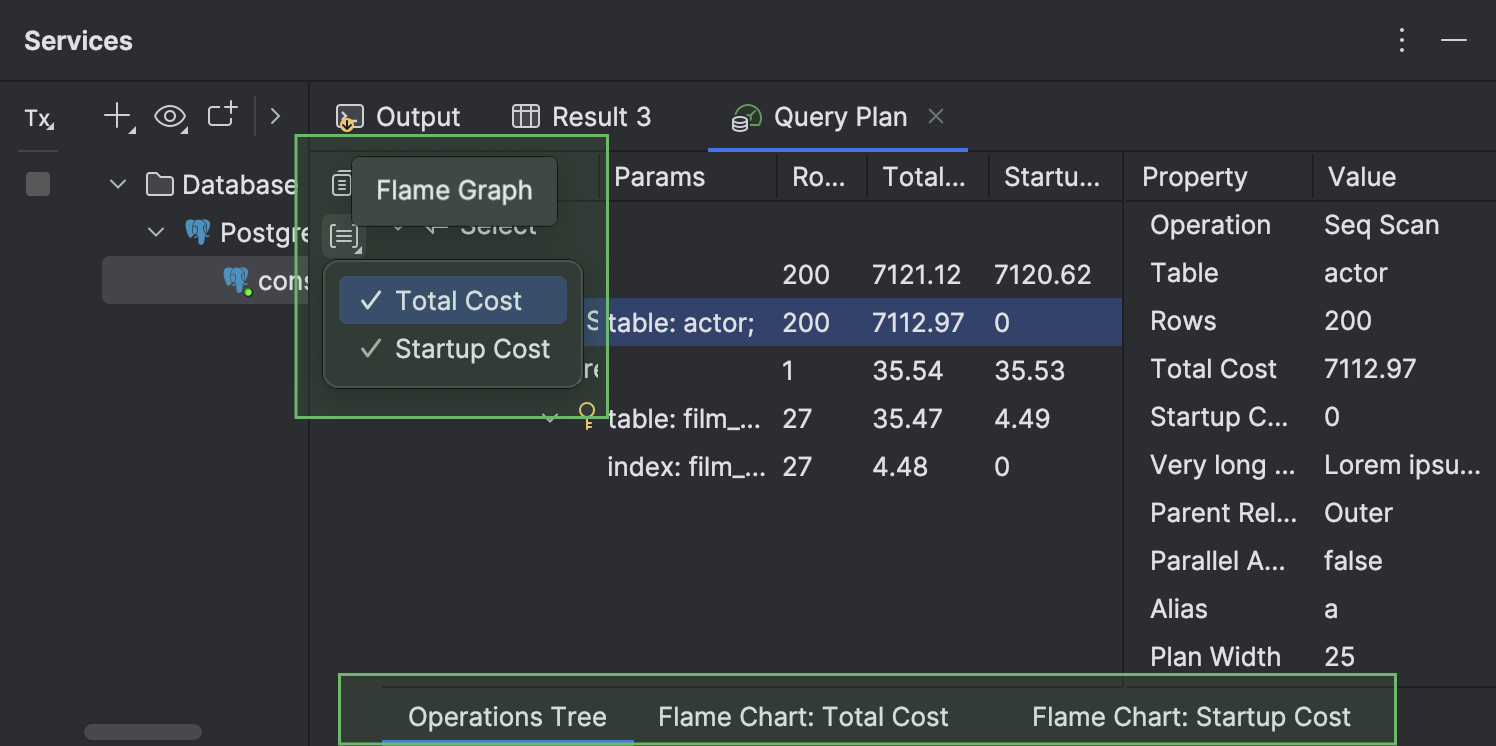This screenshot has height=746, width=1496.
Task: Click the horizontal scrollbar in the Services tree
Action: 143,733
